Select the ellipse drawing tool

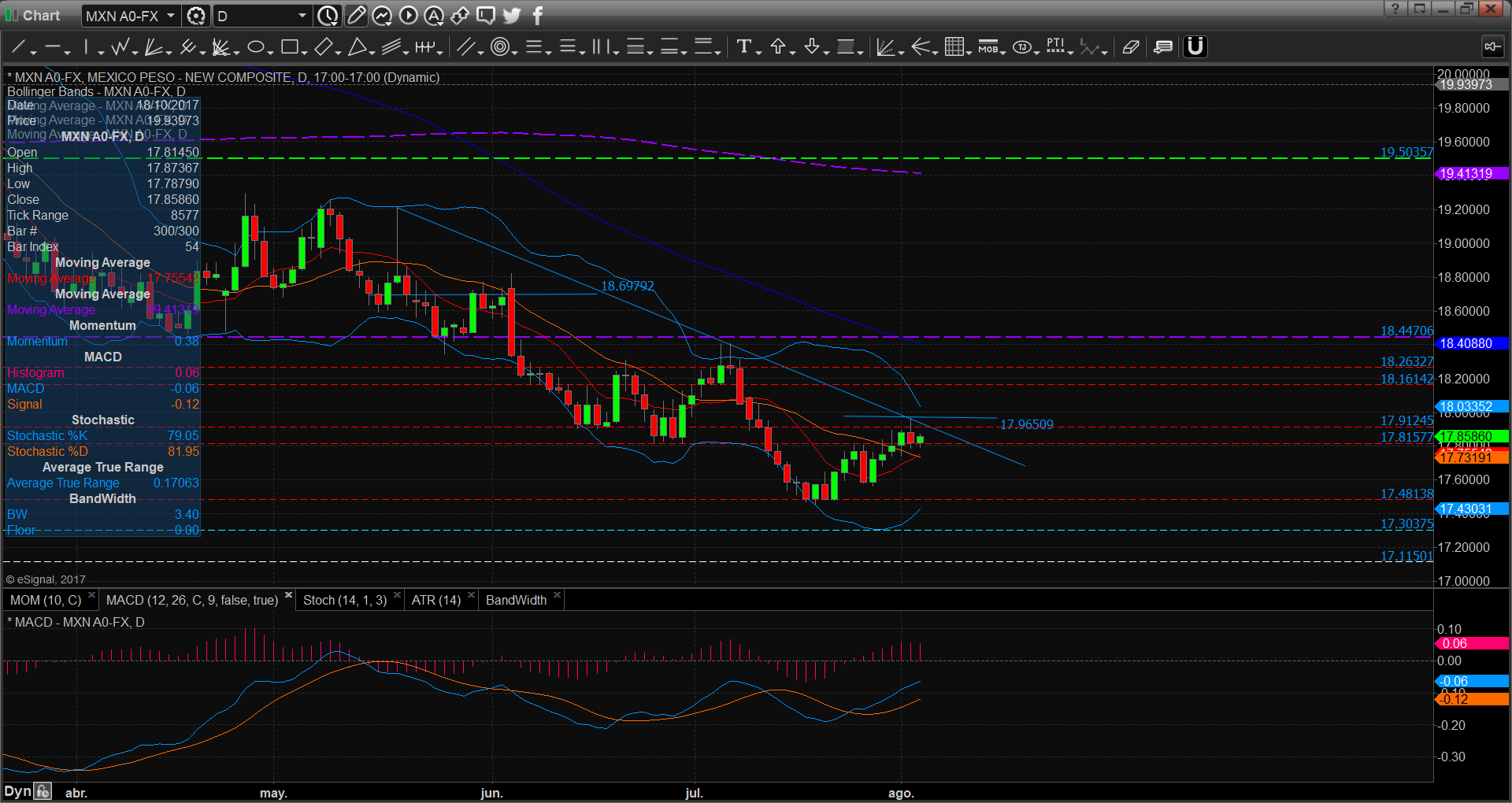pos(255,48)
